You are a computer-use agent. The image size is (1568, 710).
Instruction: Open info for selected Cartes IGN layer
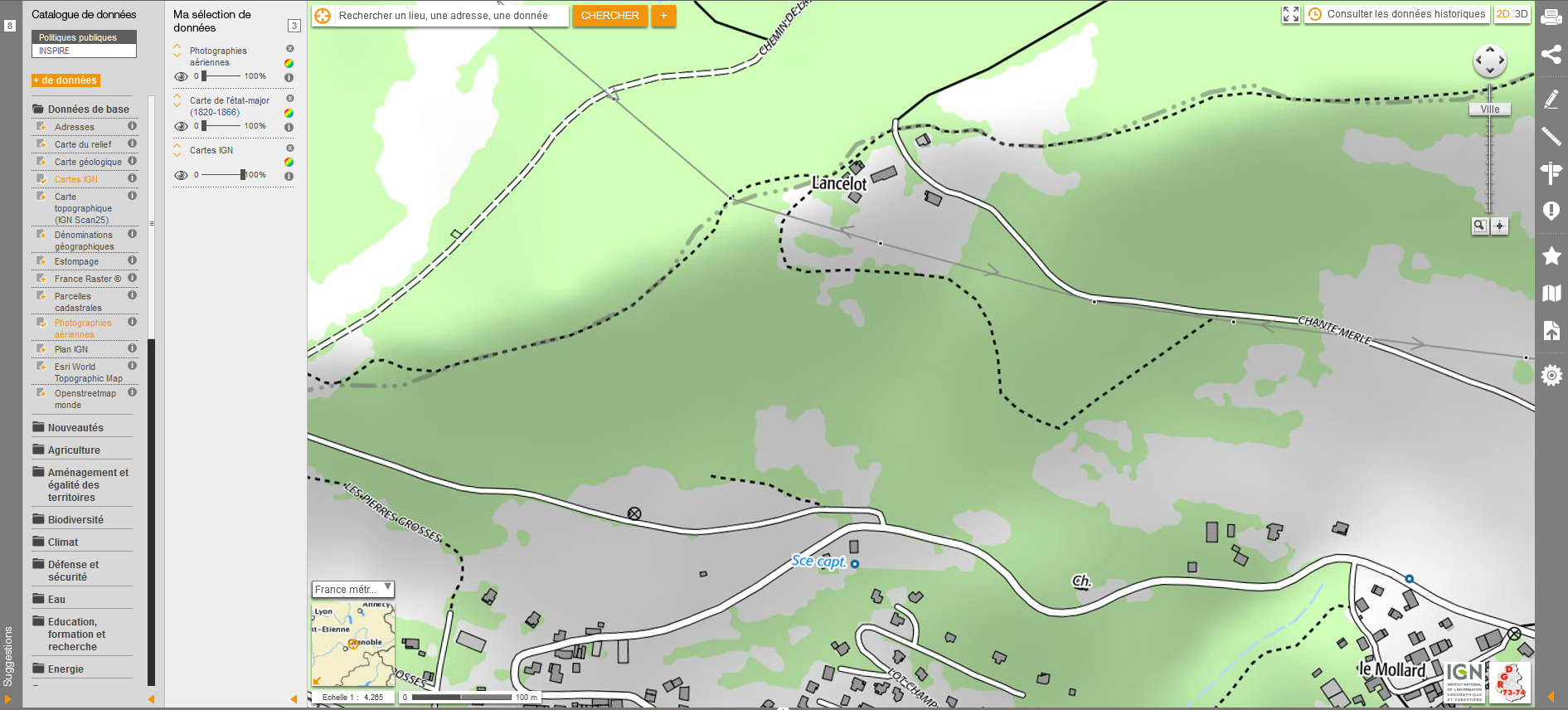pyautogui.click(x=289, y=176)
